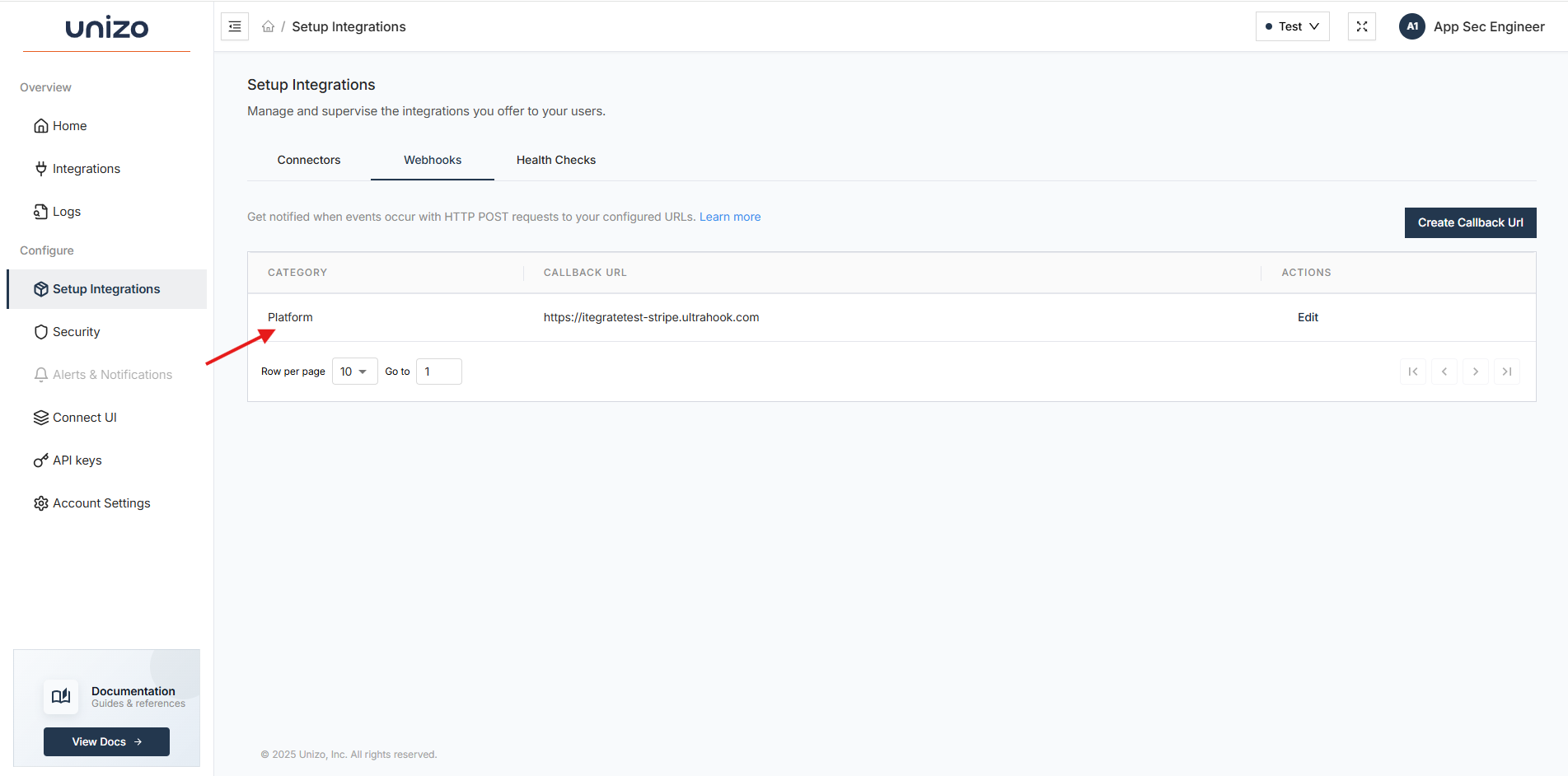
Task: Open the Health Checks tab
Action: 555,160
